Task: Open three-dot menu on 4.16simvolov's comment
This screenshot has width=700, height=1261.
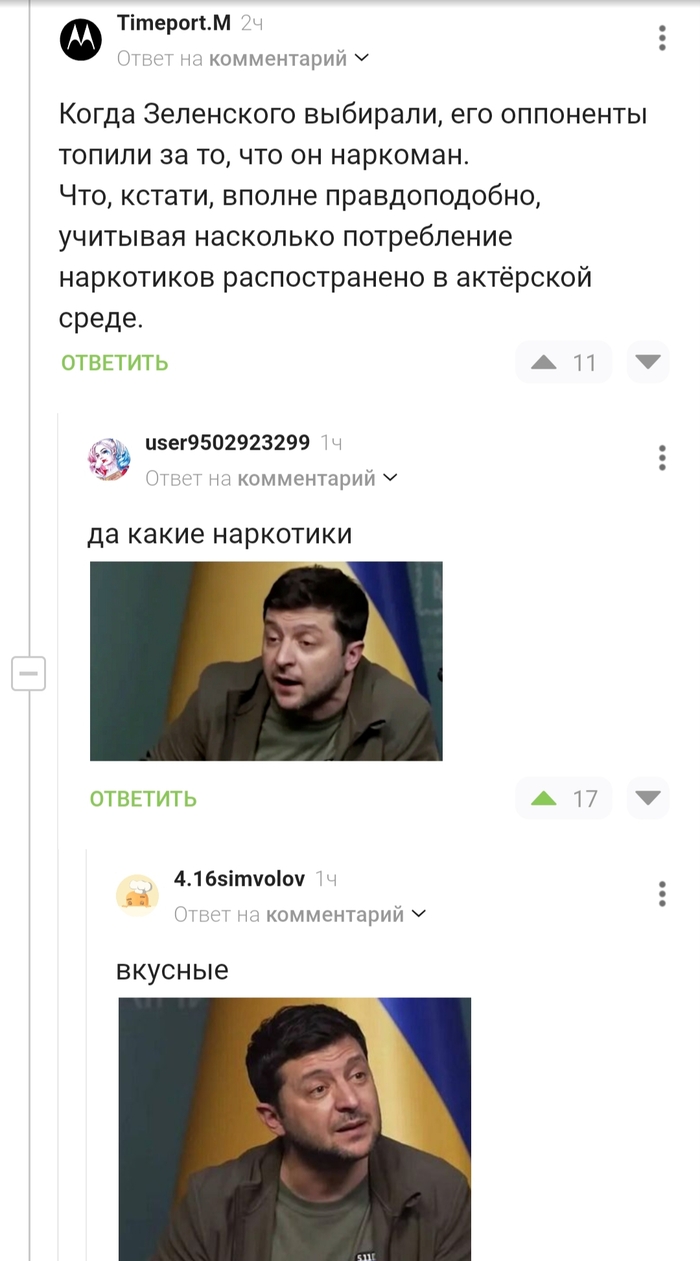Action: pos(662,894)
